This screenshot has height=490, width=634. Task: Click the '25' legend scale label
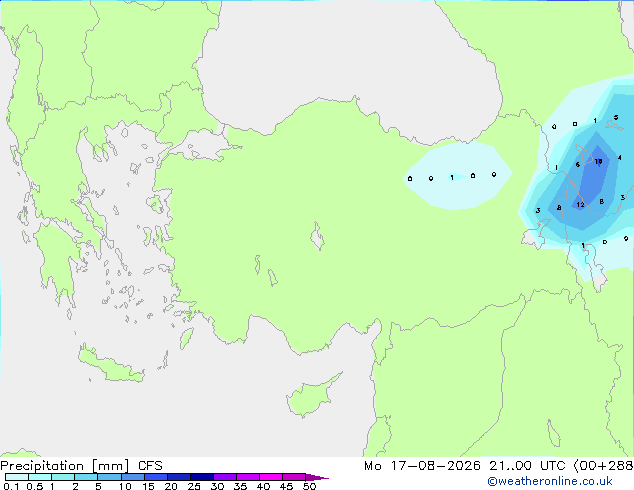194,486
